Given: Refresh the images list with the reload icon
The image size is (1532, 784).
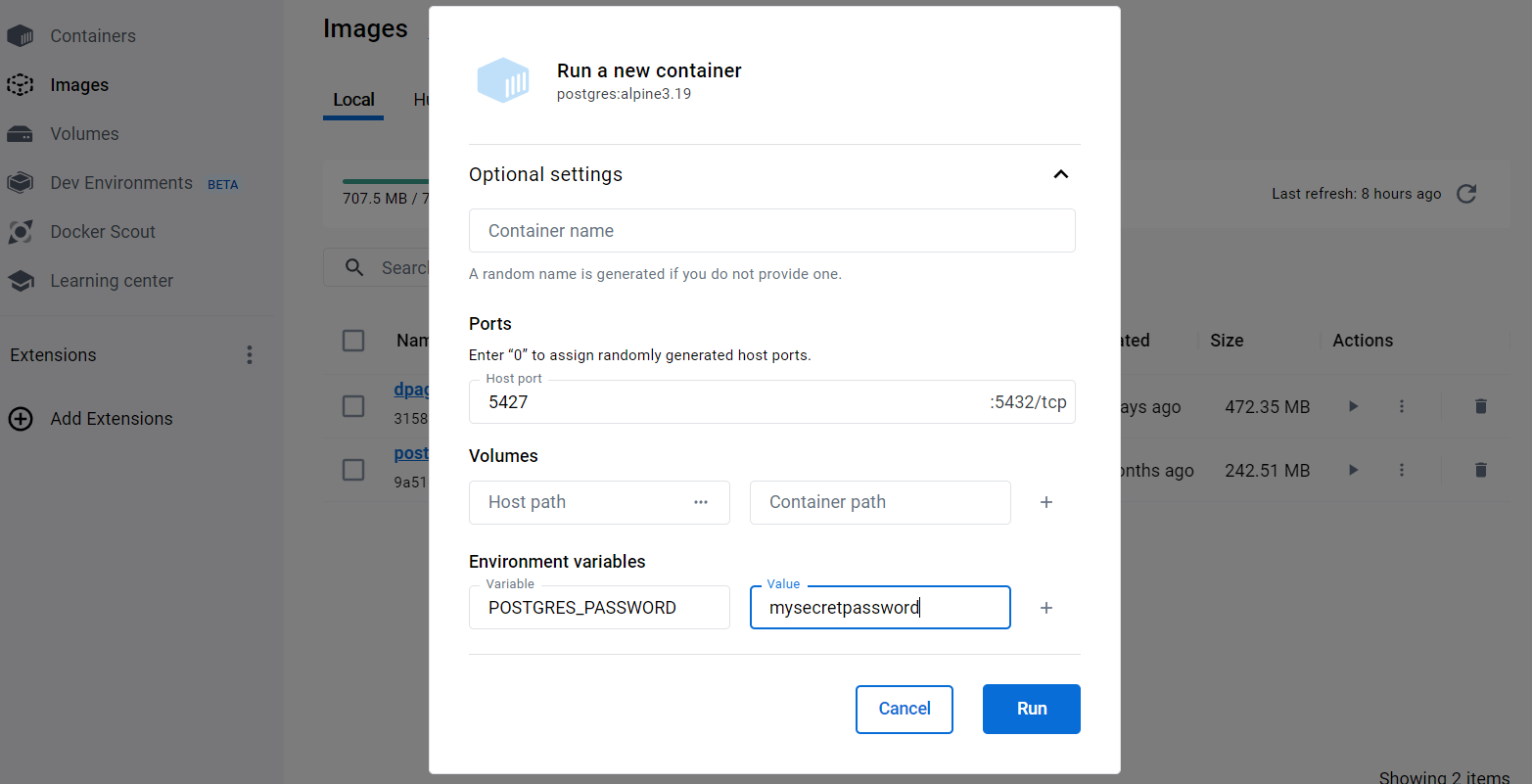Looking at the screenshot, I should point(1466,194).
